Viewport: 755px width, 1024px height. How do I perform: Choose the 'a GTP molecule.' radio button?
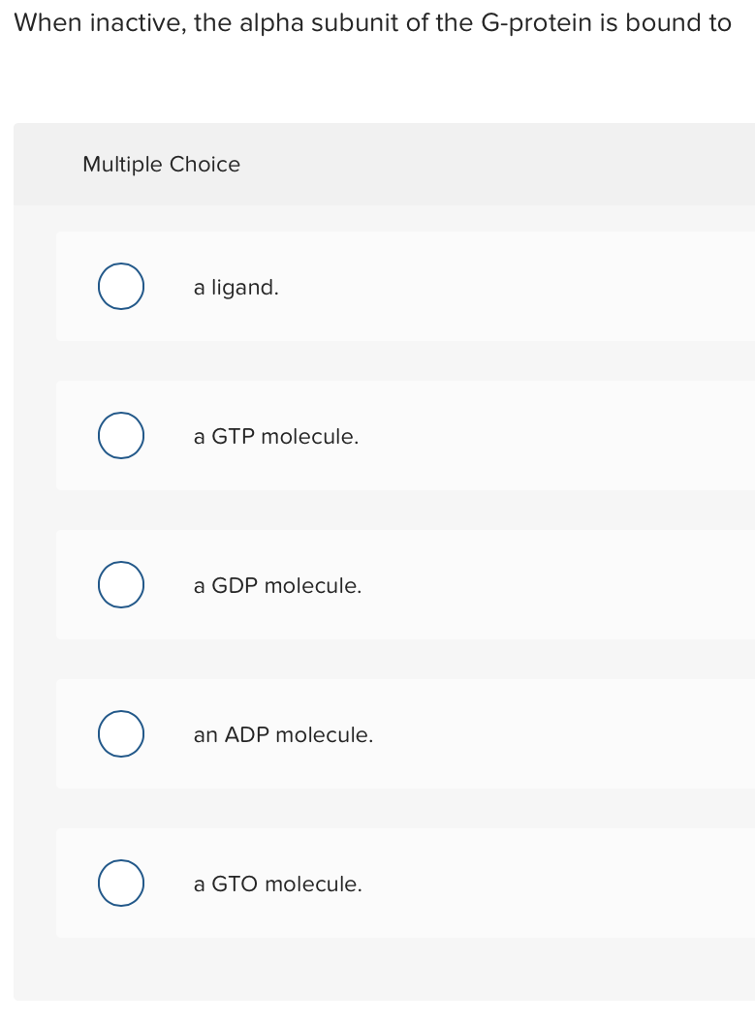click(120, 437)
